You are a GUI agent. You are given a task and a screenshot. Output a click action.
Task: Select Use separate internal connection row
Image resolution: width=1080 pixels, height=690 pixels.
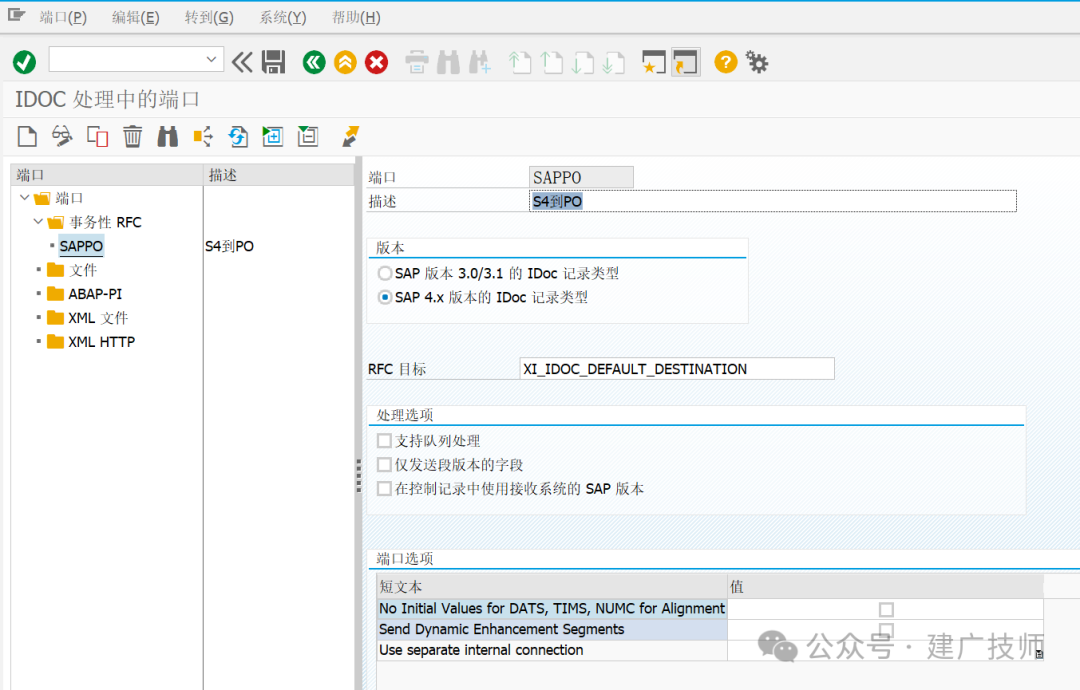point(552,650)
